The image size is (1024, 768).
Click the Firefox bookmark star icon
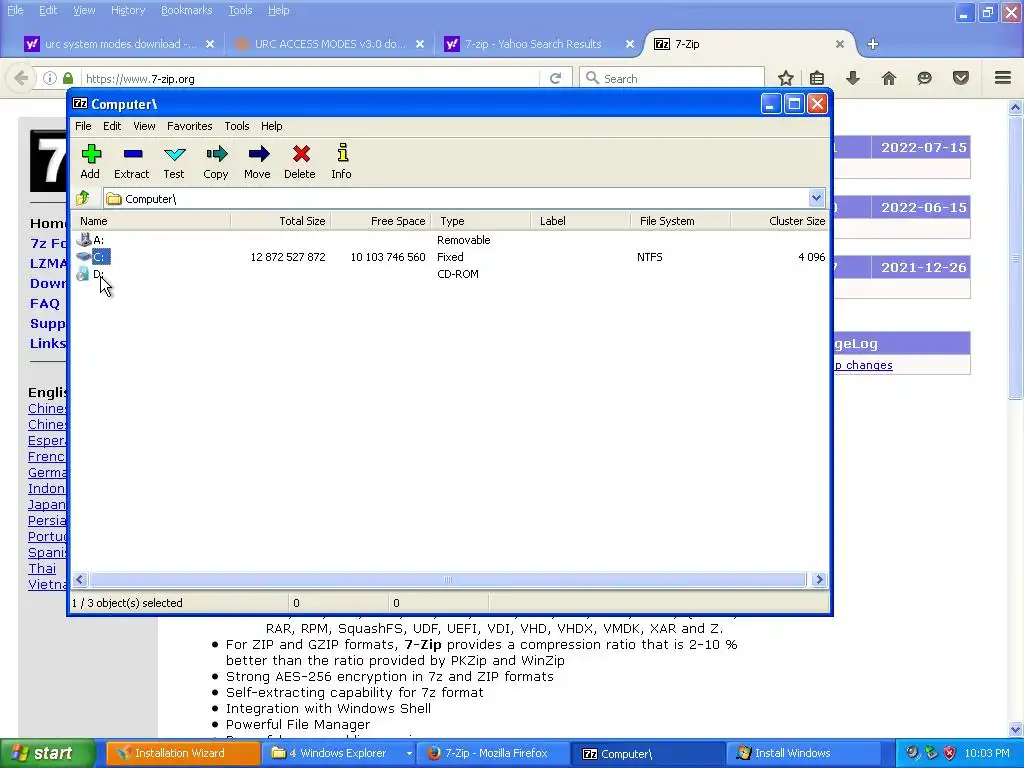click(786, 78)
